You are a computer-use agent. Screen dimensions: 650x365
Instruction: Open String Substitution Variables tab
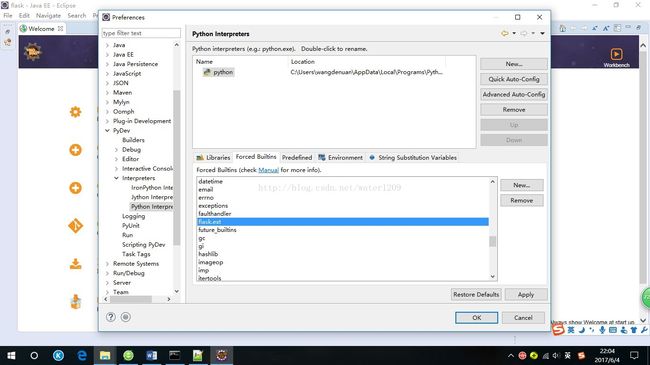[413, 158]
